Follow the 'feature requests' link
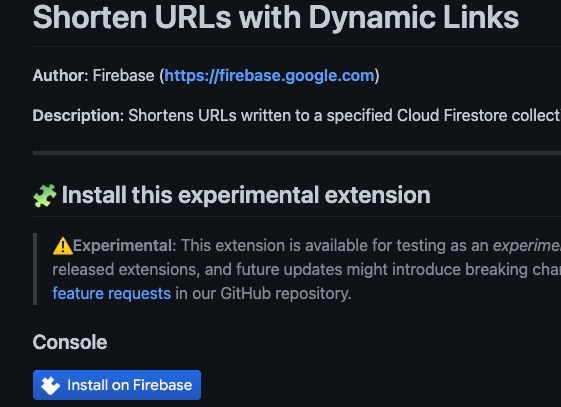This screenshot has width=561, height=407. click(x=112, y=294)
